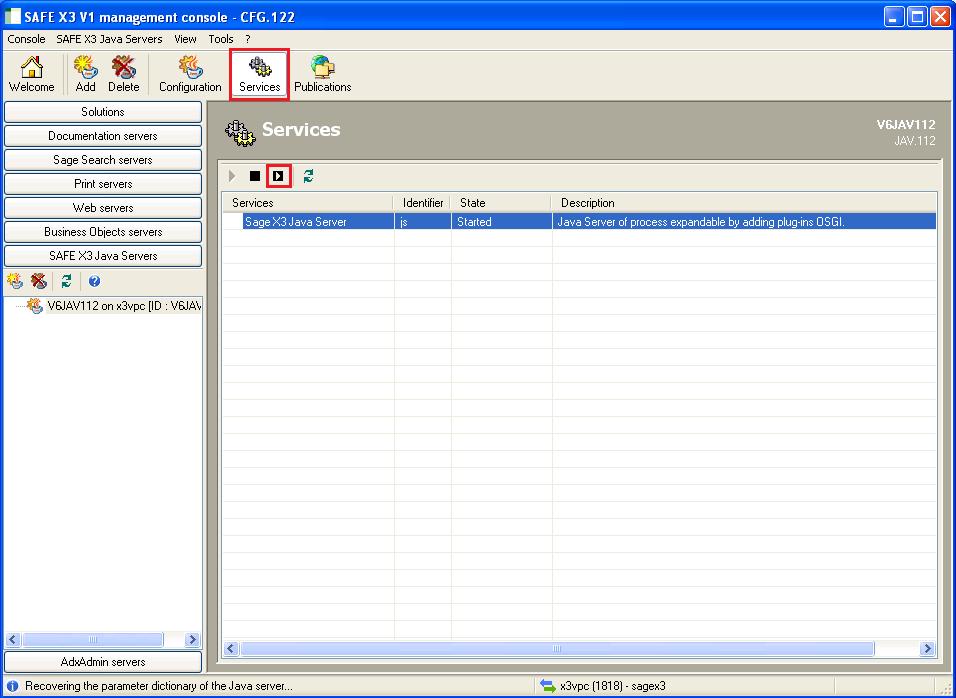Image resolution: width=956 pixels, height=698 pixels.
Task: Click the services table horizontal scrollbar thumb
Action: click(x=557, y=649)
